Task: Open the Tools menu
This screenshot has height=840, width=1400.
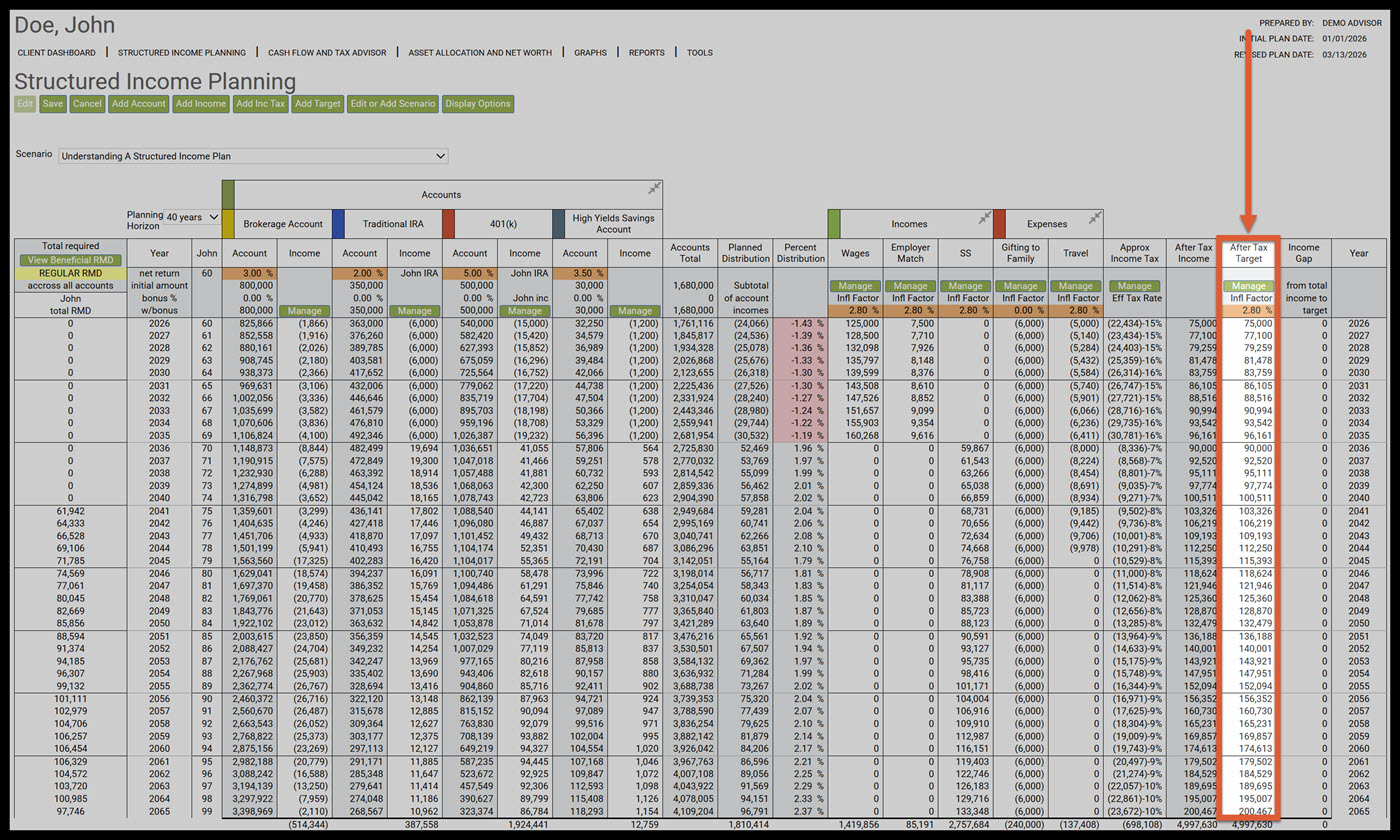Action: 700,52
